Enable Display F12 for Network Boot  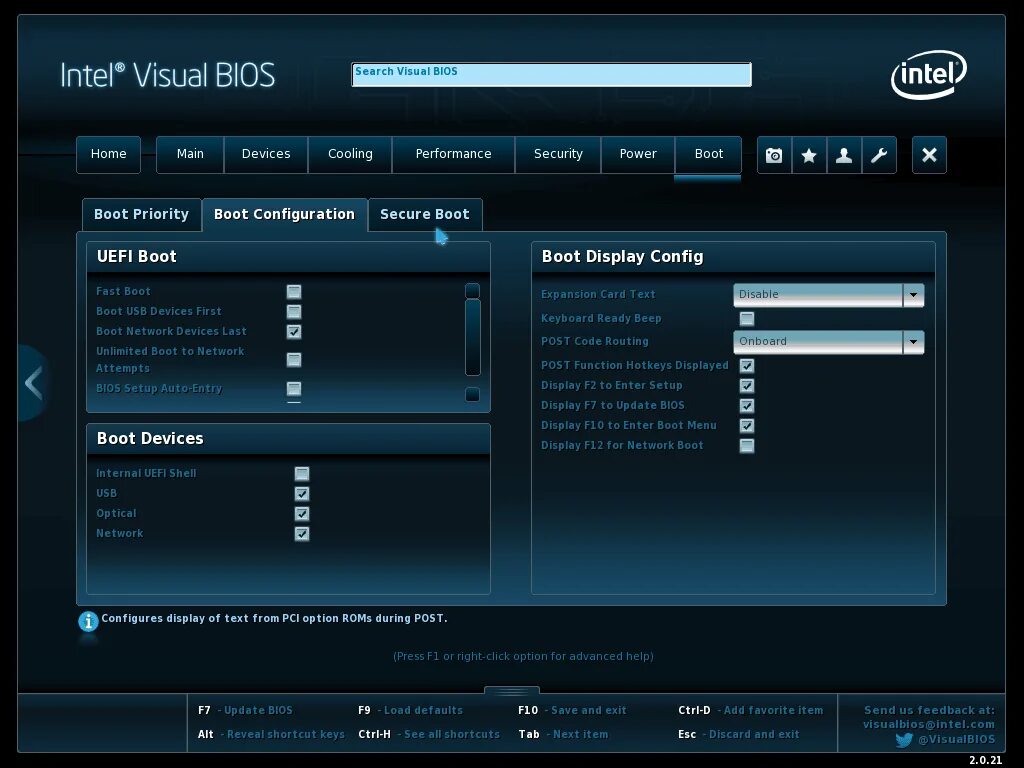(747, 446)
